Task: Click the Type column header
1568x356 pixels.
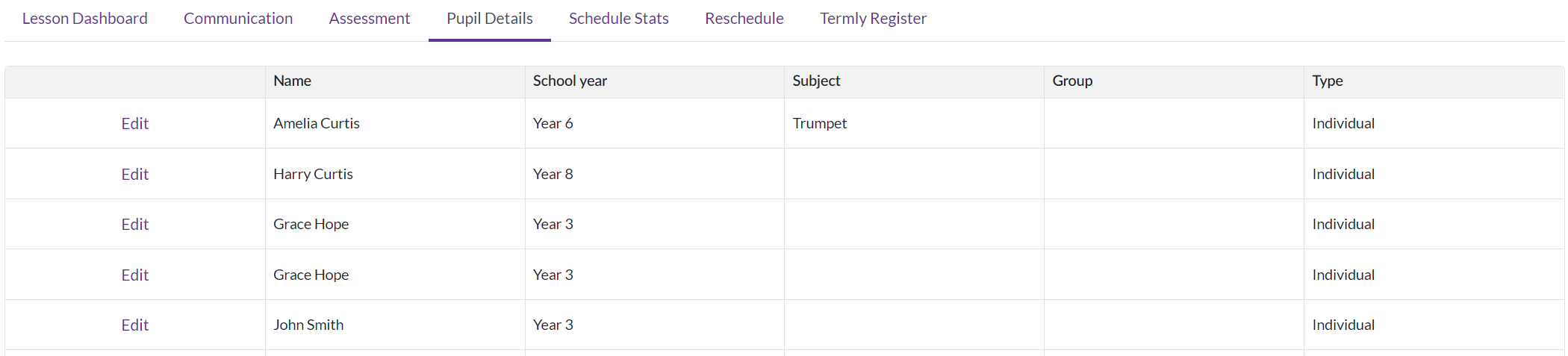Action: 1434,81
